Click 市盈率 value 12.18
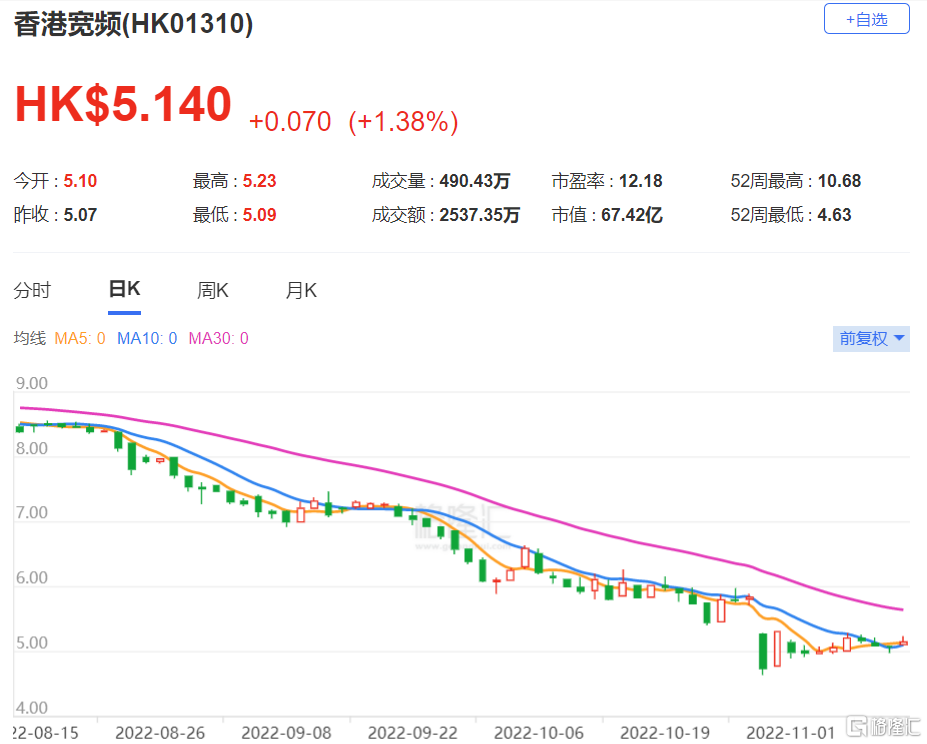The image size is (927, 744). click(640, 181)
